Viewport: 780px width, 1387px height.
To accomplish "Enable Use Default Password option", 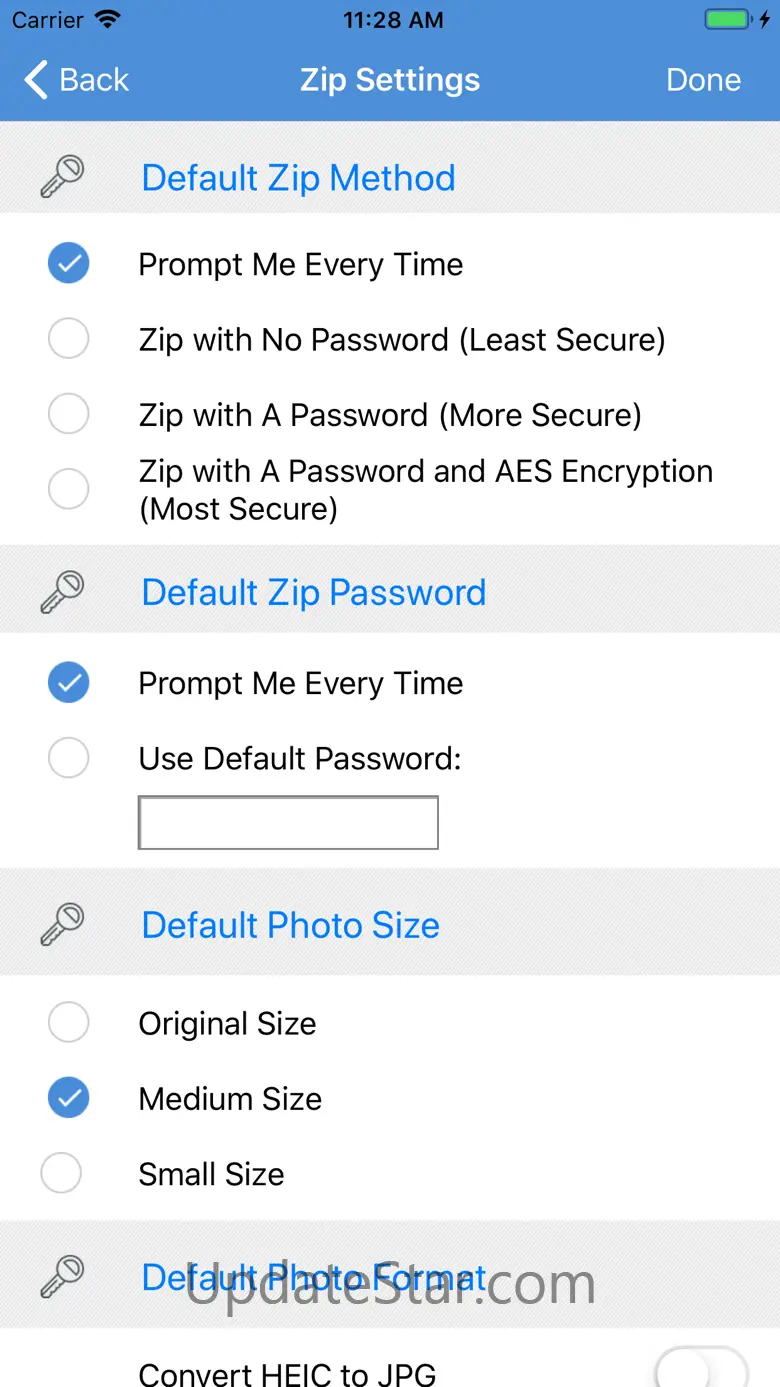I will (x=69, y=758).
